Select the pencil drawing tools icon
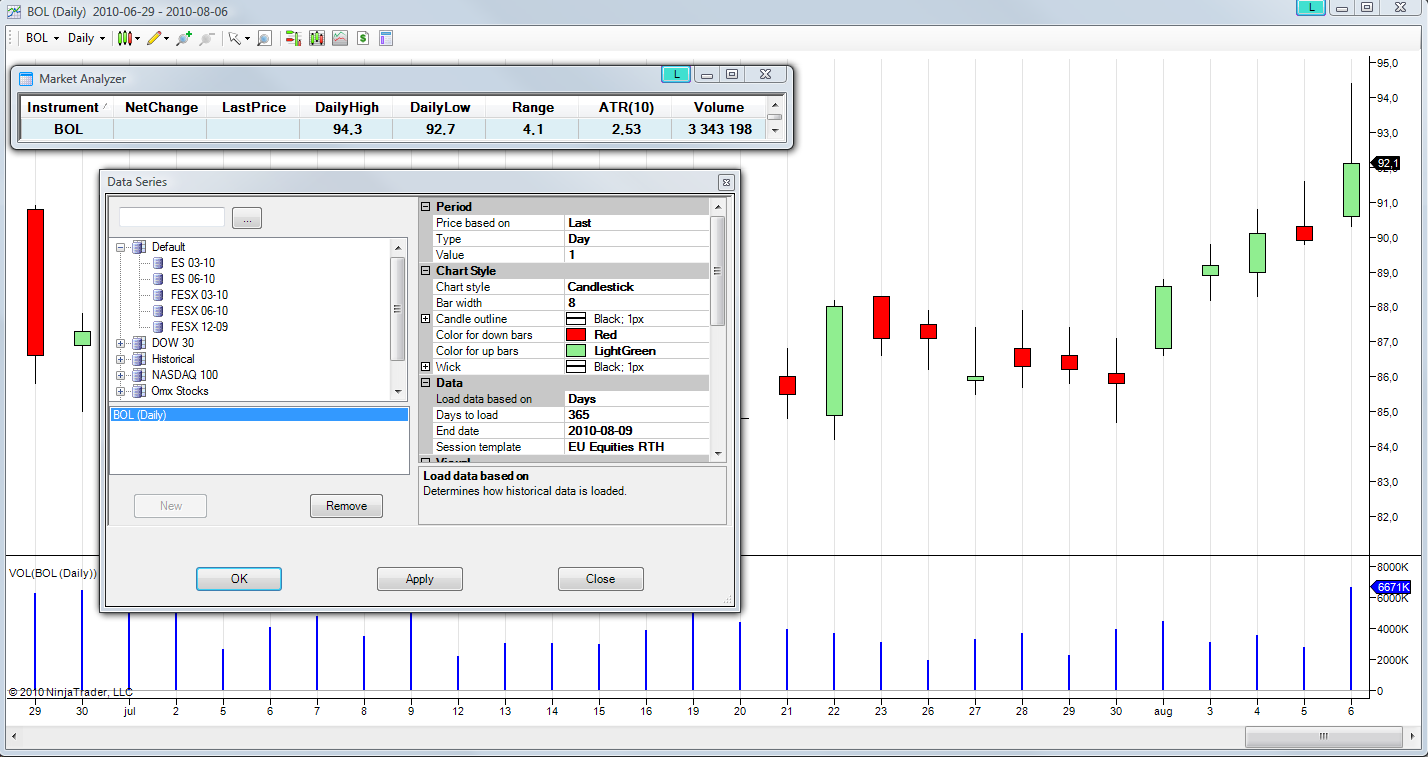This screenshot has width=1428, height=757. [x=153, y=38]
